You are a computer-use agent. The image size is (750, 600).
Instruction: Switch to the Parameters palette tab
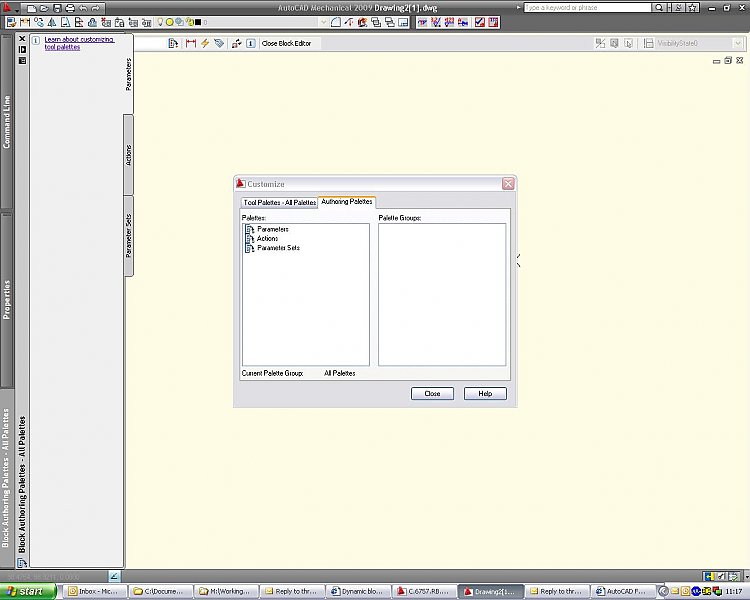tap(128, 74)
